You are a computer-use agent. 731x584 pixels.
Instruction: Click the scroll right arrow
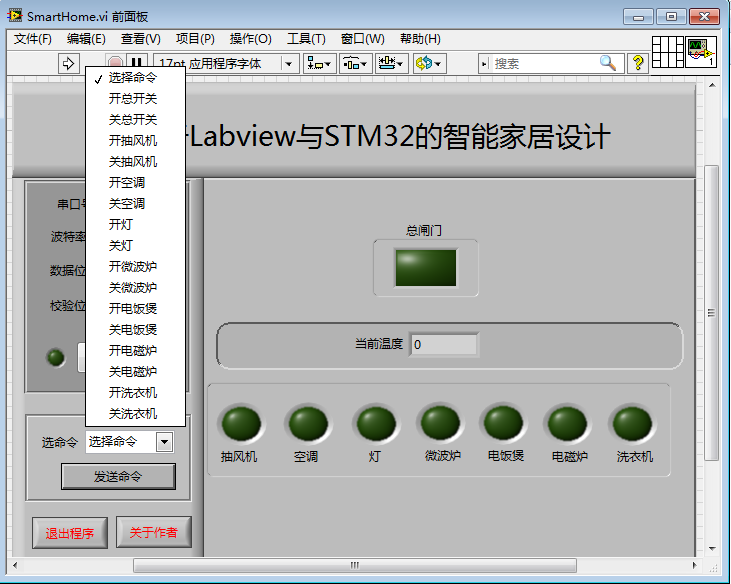pyautogui.click(x=695, y=565)
